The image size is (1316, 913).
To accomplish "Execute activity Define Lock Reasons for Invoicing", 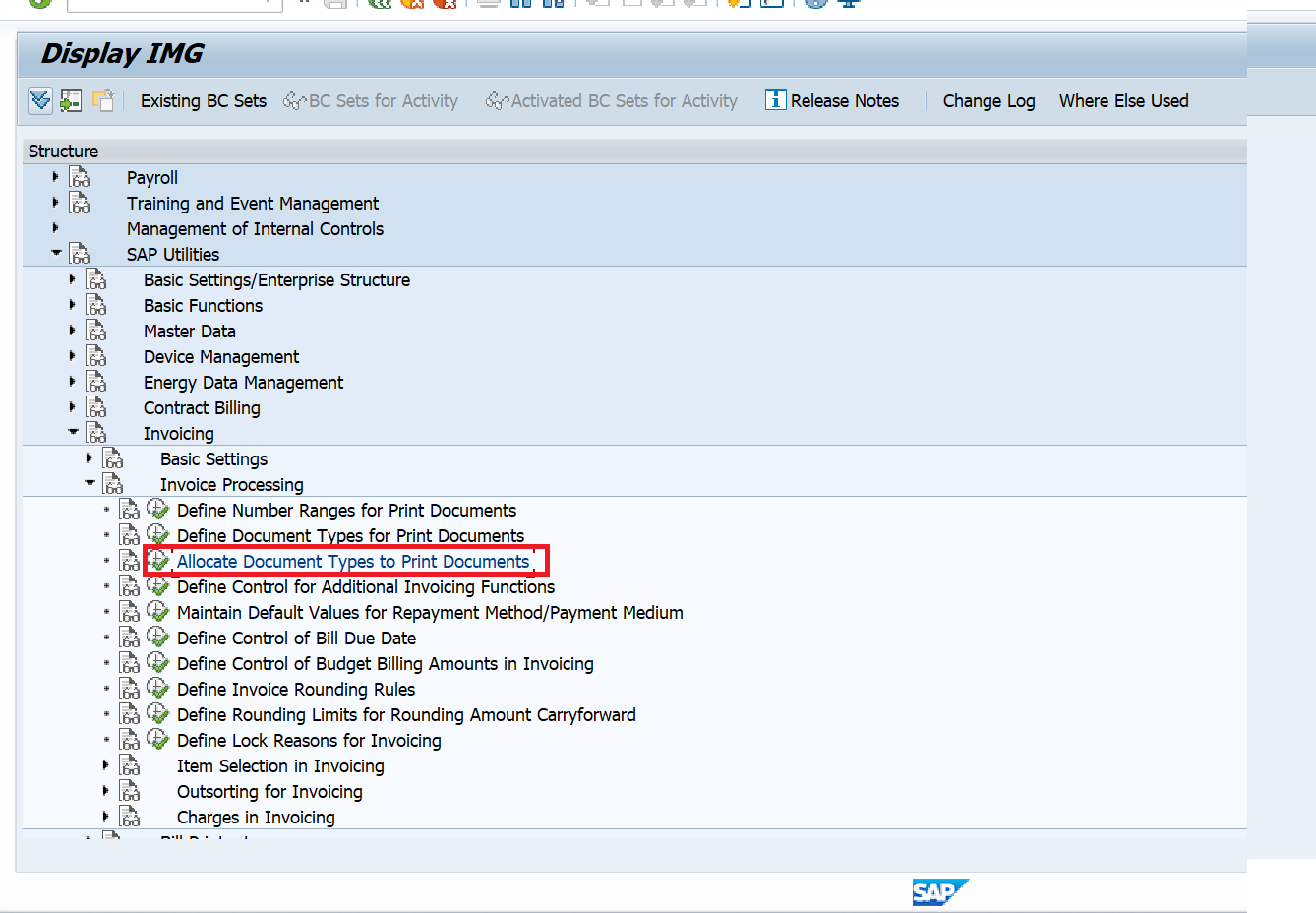I will tap(158, 740).
